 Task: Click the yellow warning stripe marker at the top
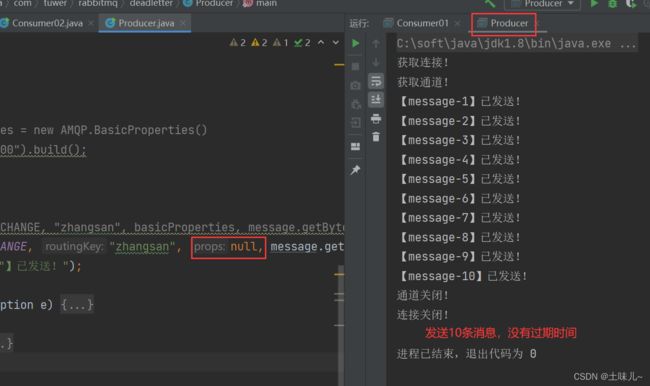(x=339, y=65)
